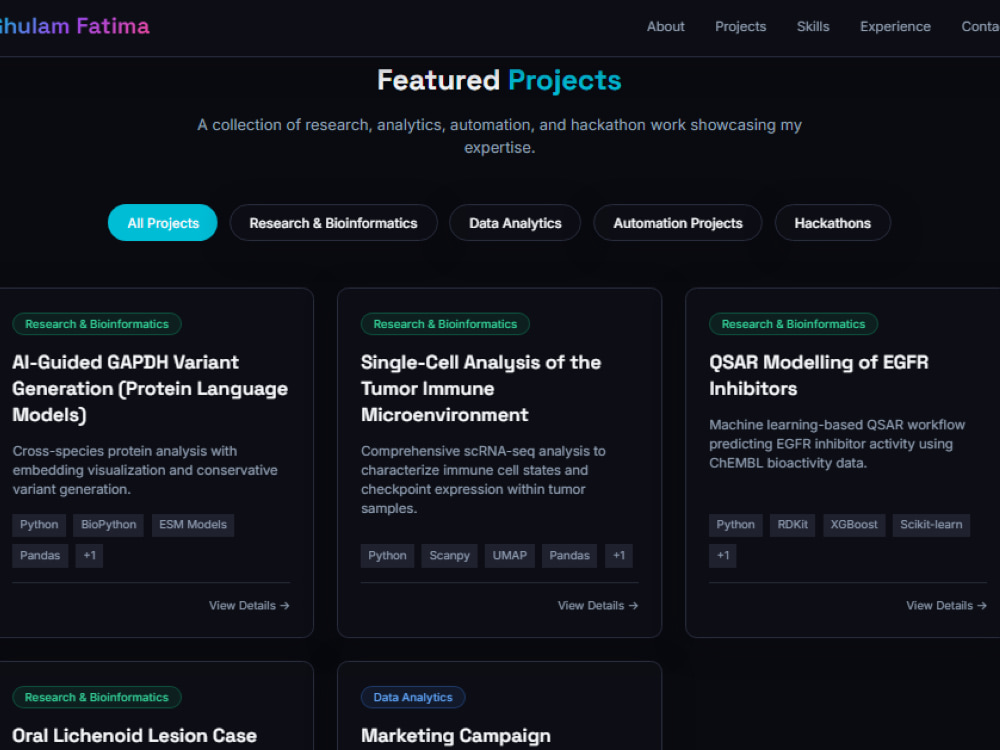The image size is (1000, 750).
Task: Click category badge on Oral Lichenoid card
Action: point(97,697)
